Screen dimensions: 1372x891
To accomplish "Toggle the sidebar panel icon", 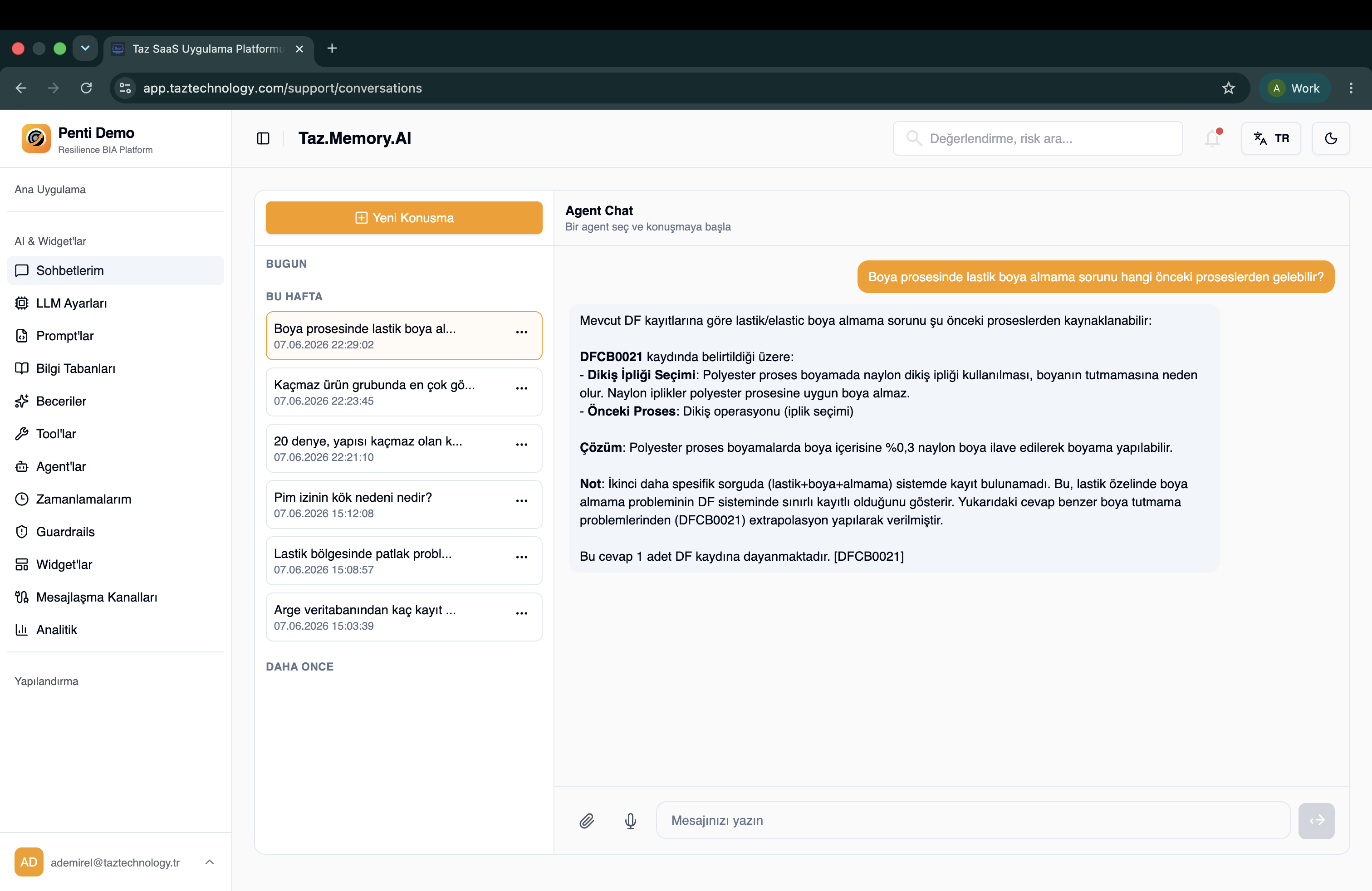I will click(263, 138).
